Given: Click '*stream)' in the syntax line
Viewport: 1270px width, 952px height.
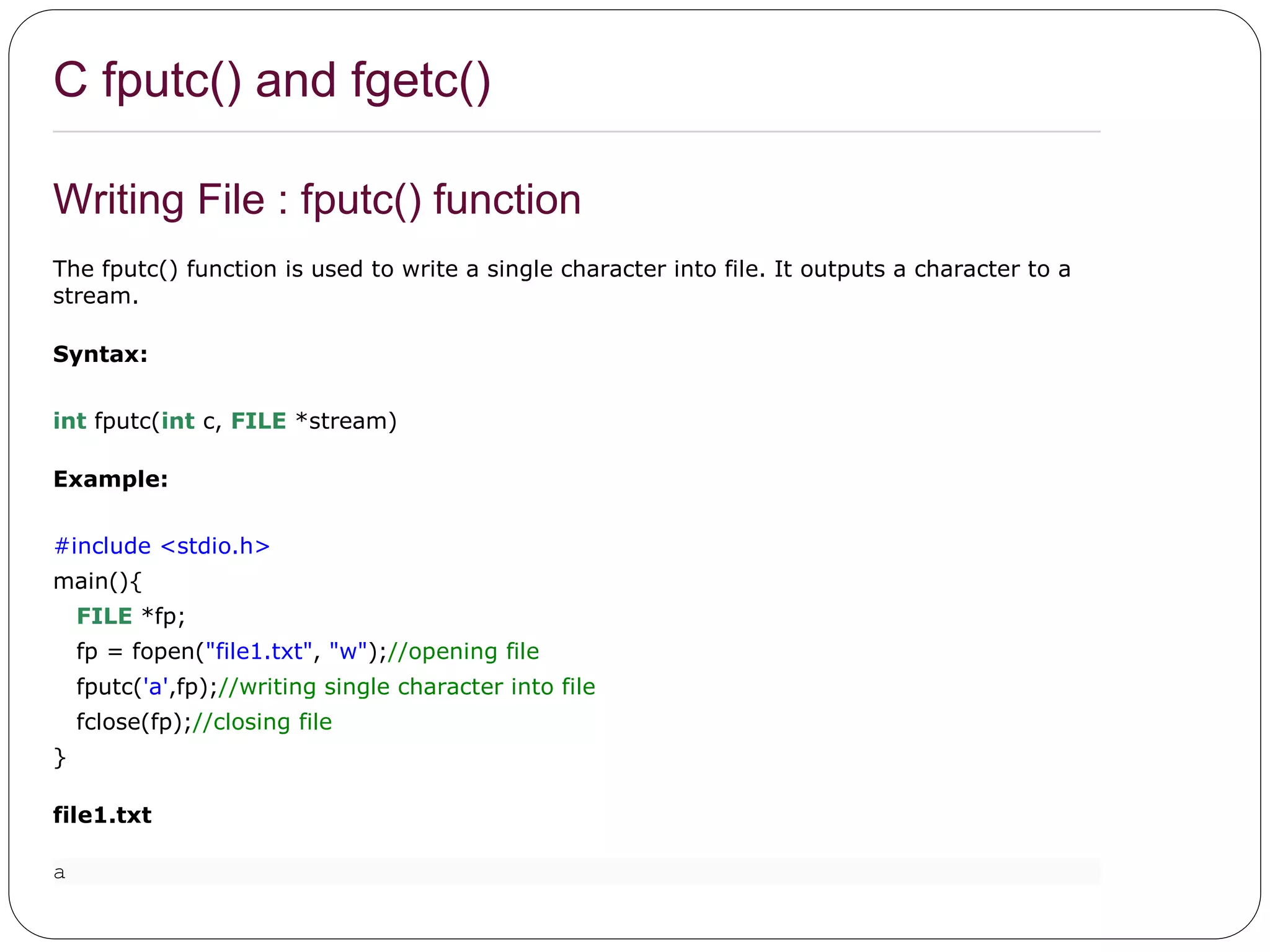Looking at the screenshot, I should [x=346, y=421].
